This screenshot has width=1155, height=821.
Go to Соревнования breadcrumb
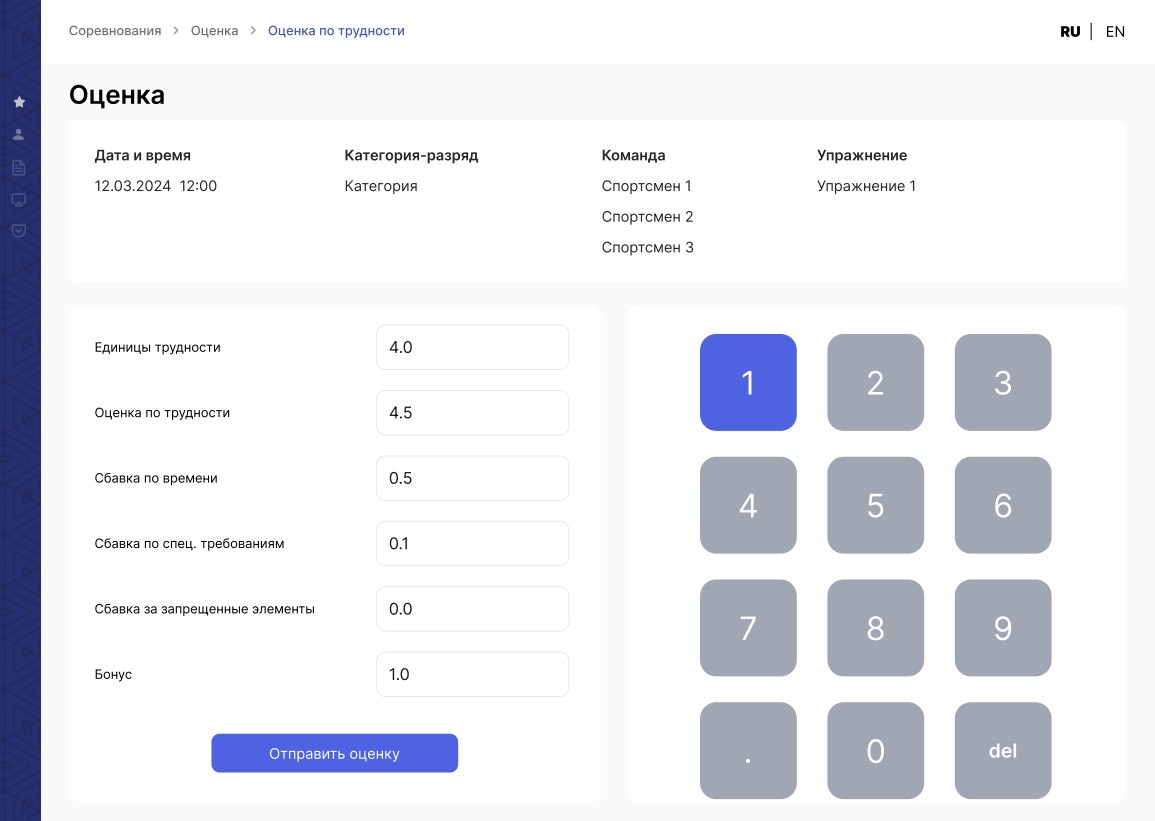pos(115,31)
